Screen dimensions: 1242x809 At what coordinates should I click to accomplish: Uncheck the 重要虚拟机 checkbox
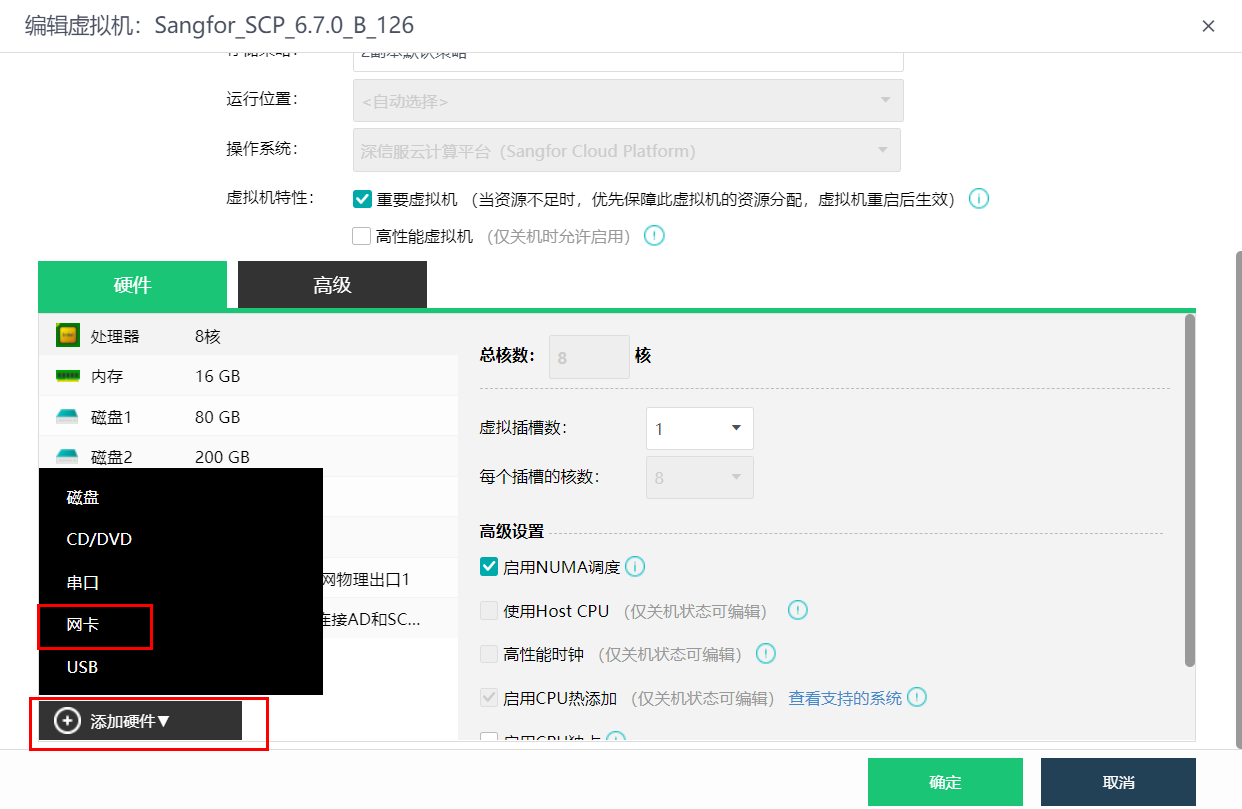click(x=363, y=198)
